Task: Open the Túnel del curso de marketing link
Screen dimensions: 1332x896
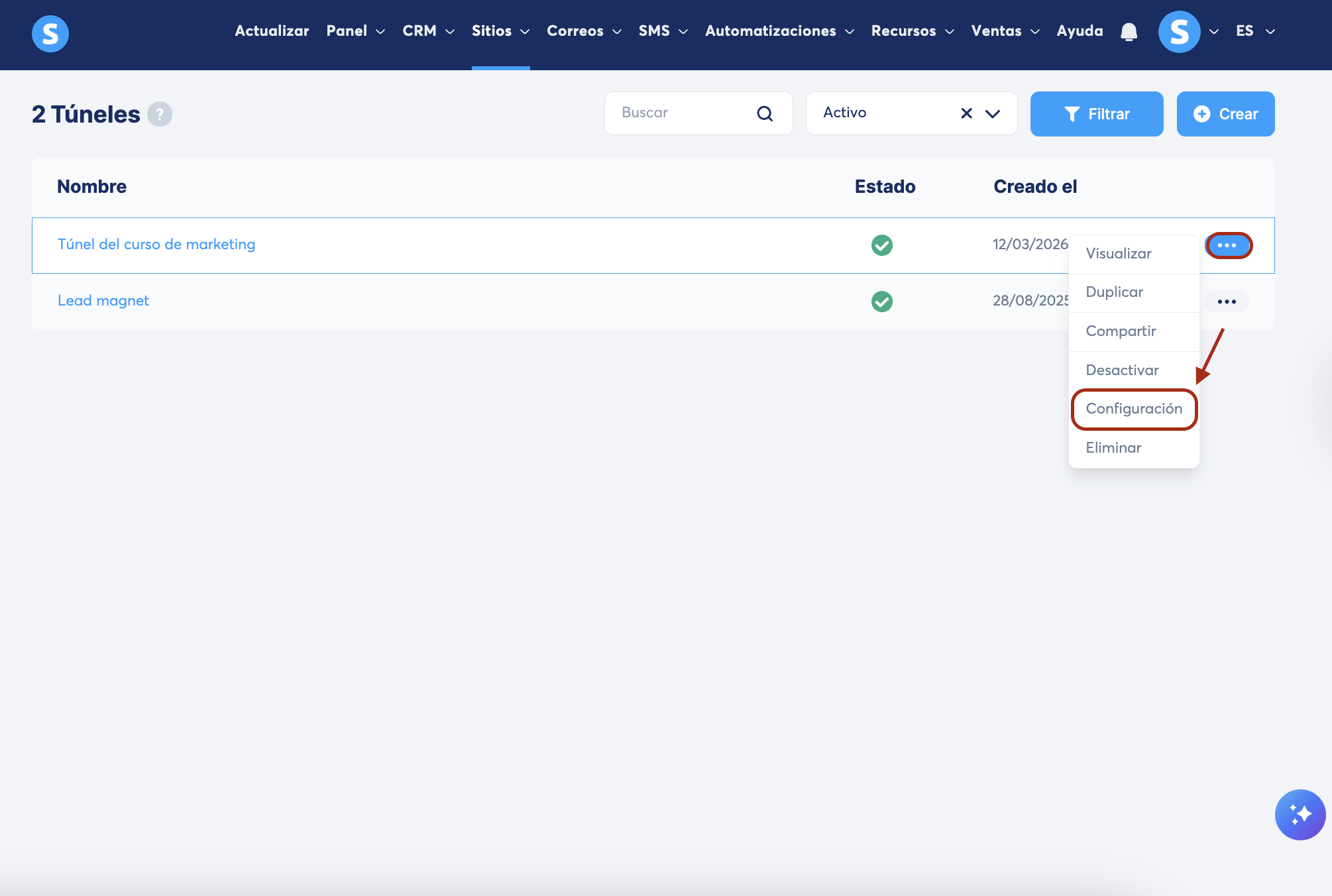Action: pos(156,245)
